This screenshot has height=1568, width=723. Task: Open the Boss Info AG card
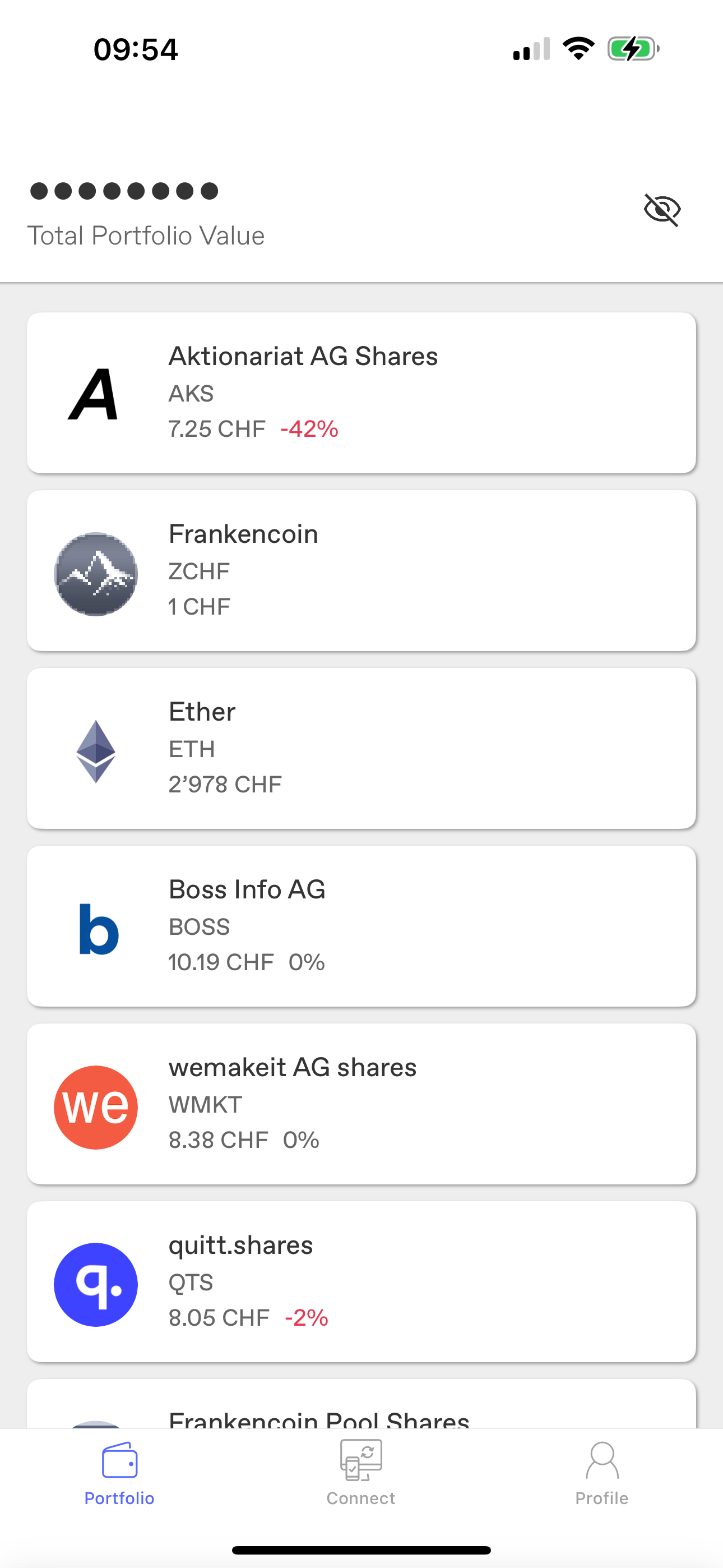(361, 926)
